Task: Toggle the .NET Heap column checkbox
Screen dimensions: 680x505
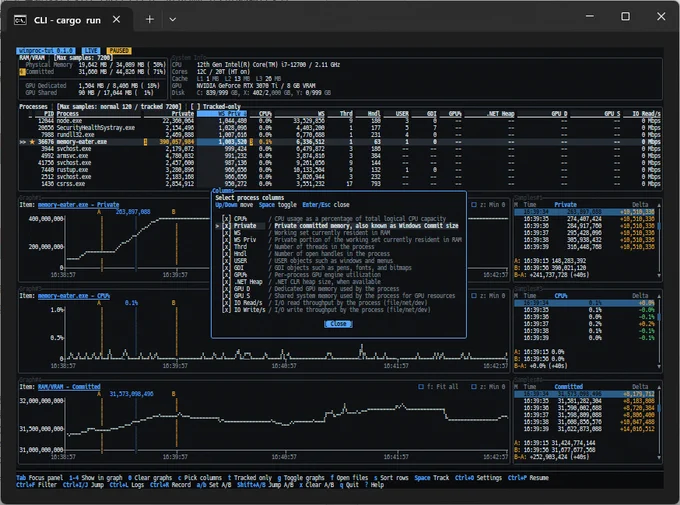Action: click(x=226, y=282)
